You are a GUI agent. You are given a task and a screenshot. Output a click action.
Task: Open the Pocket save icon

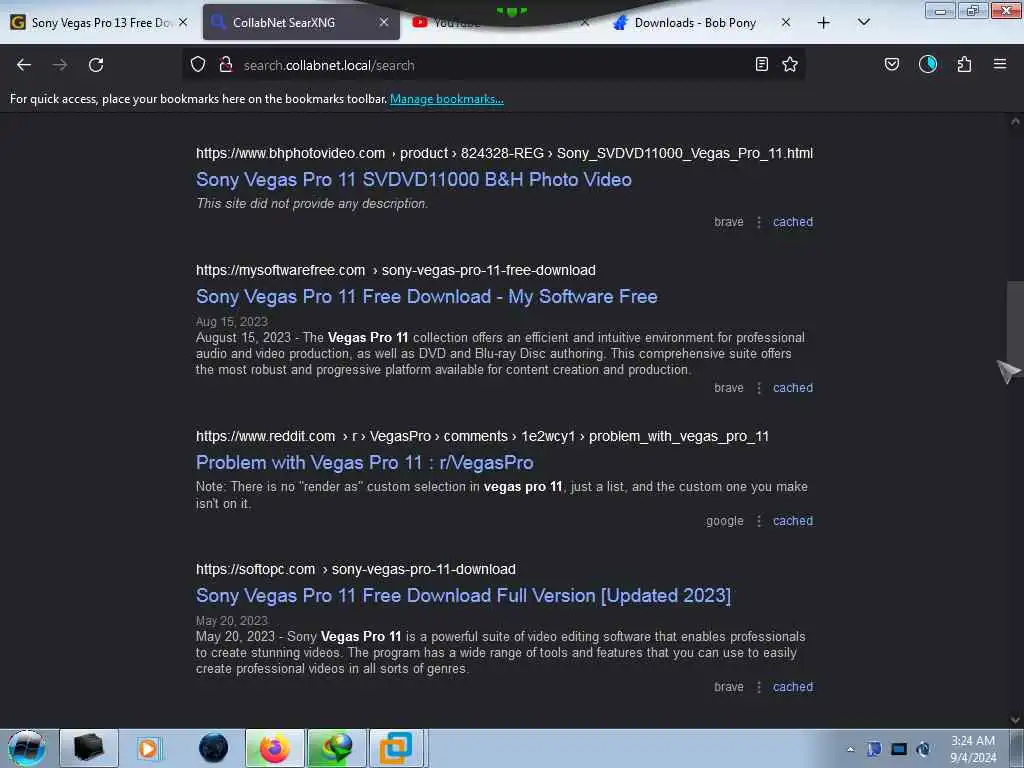[x=892, y=64]
